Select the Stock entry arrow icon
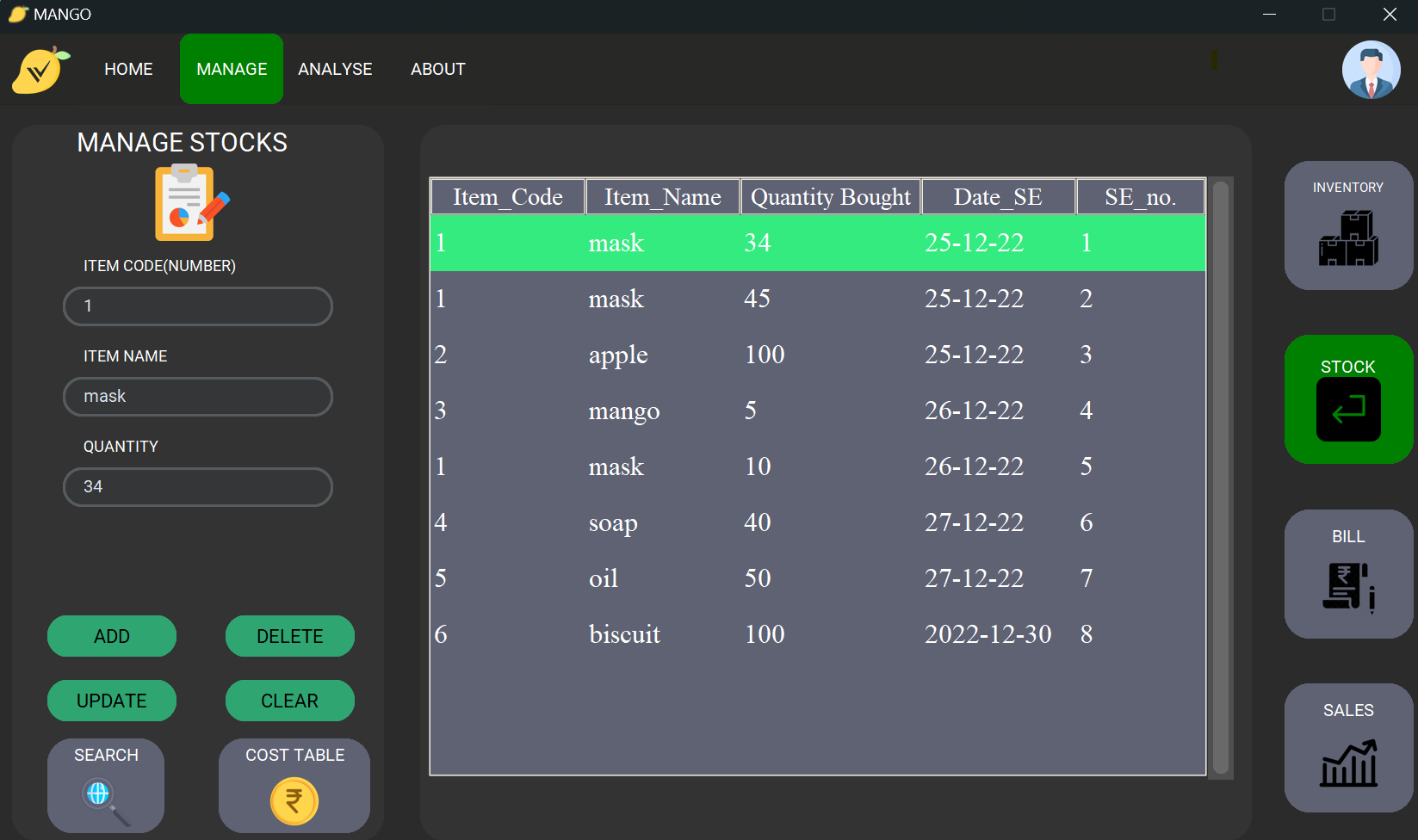The image size is (1418, 840). (x=1347, y=411)
